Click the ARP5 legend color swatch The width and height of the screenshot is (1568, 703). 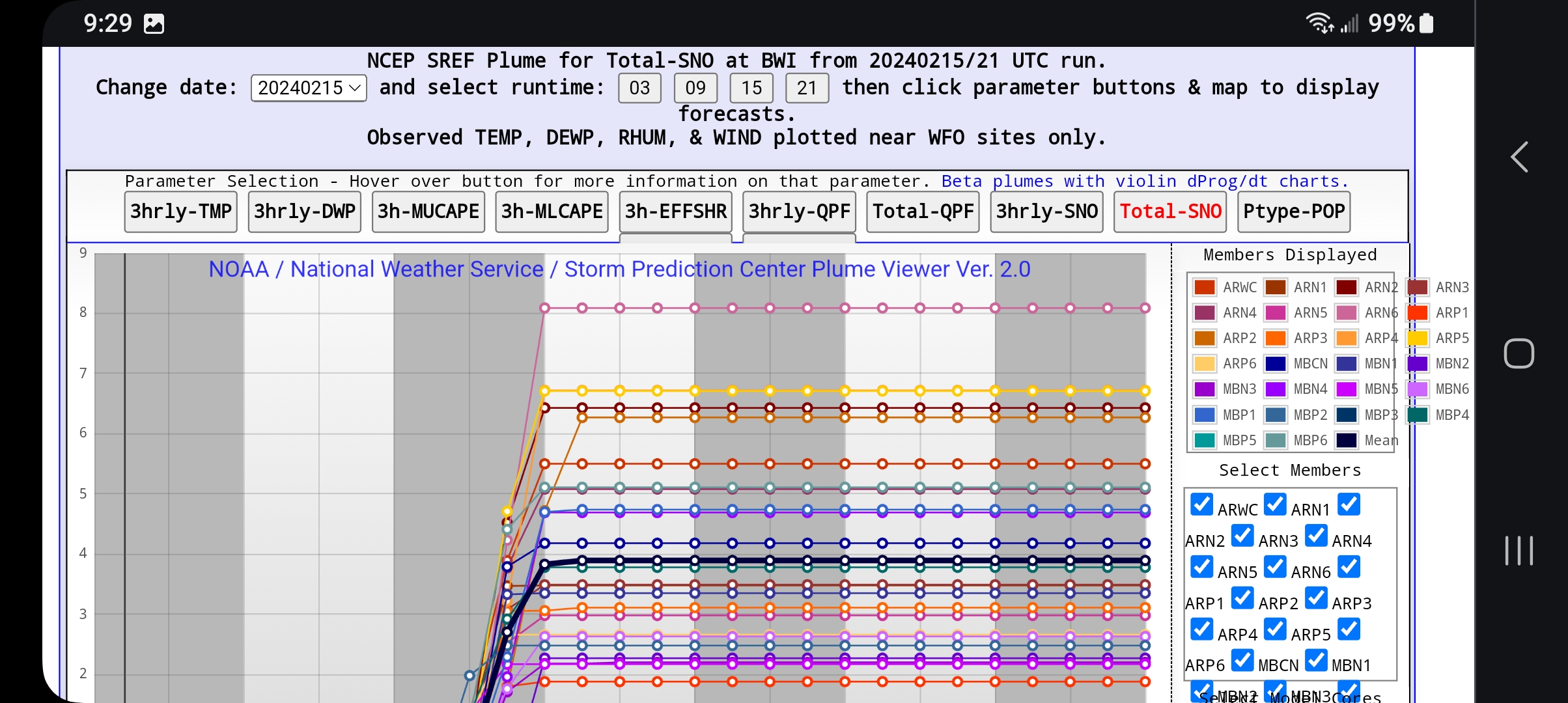[1418, 338]
